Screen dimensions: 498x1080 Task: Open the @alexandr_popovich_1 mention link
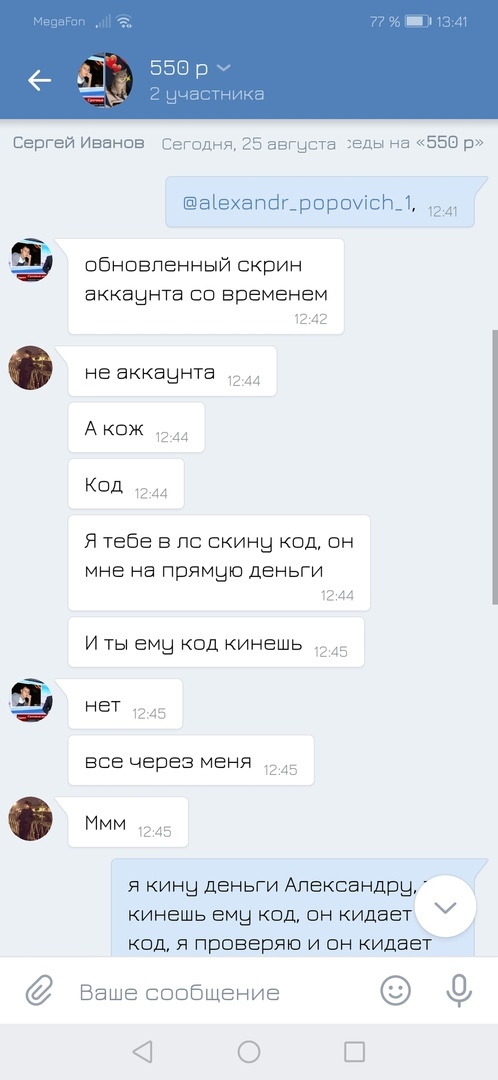click(x=299, y=202)
